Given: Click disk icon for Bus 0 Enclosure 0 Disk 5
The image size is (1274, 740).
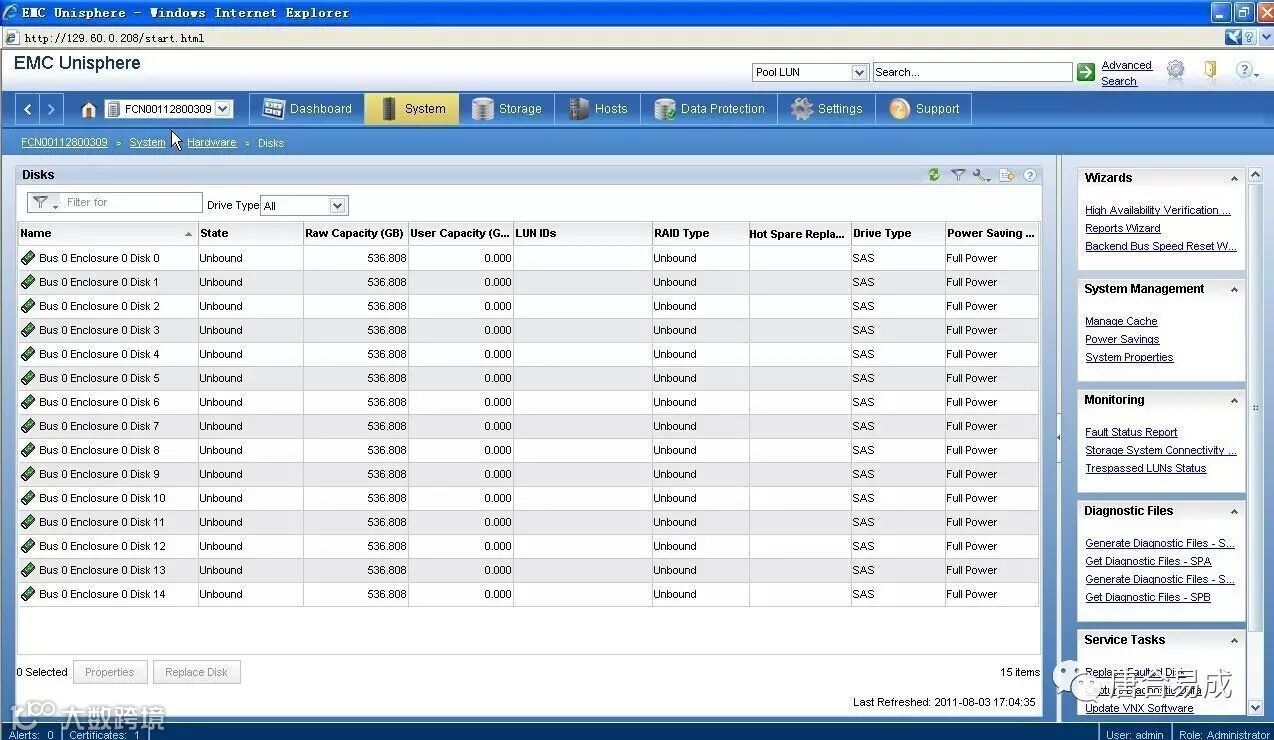Looking at the screenshot, I should (28, 378).
